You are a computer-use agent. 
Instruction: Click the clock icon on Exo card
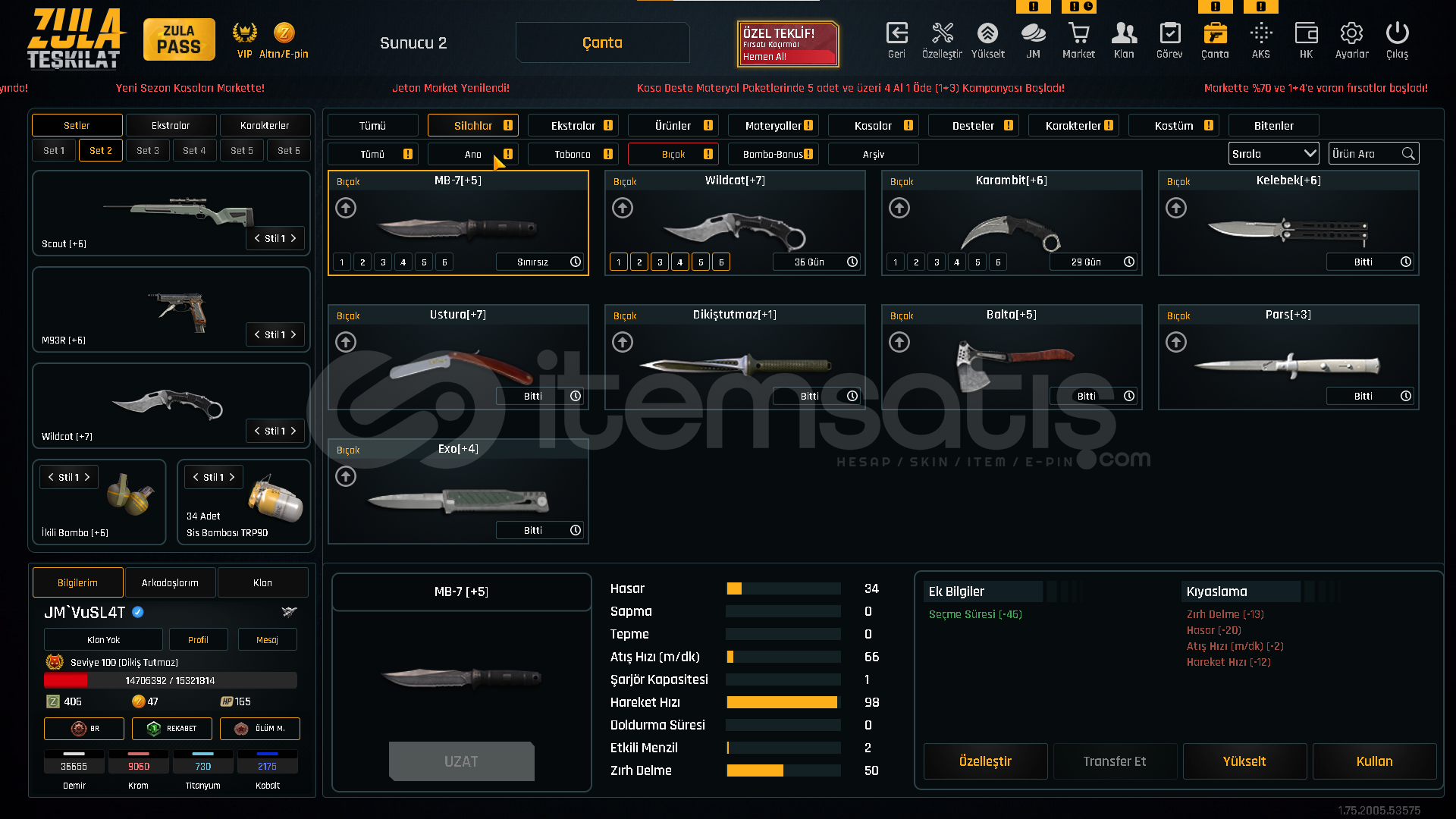(x=576, y=530)
